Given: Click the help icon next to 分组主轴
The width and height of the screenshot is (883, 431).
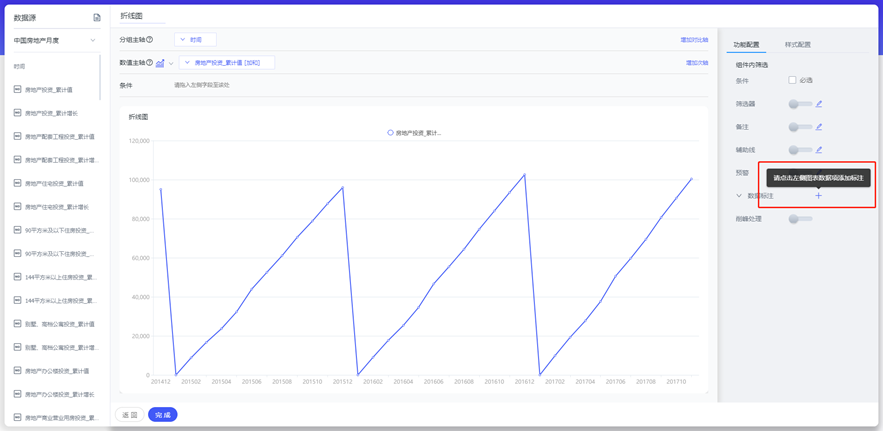Looking at the screenshot, I should point(150,40).
